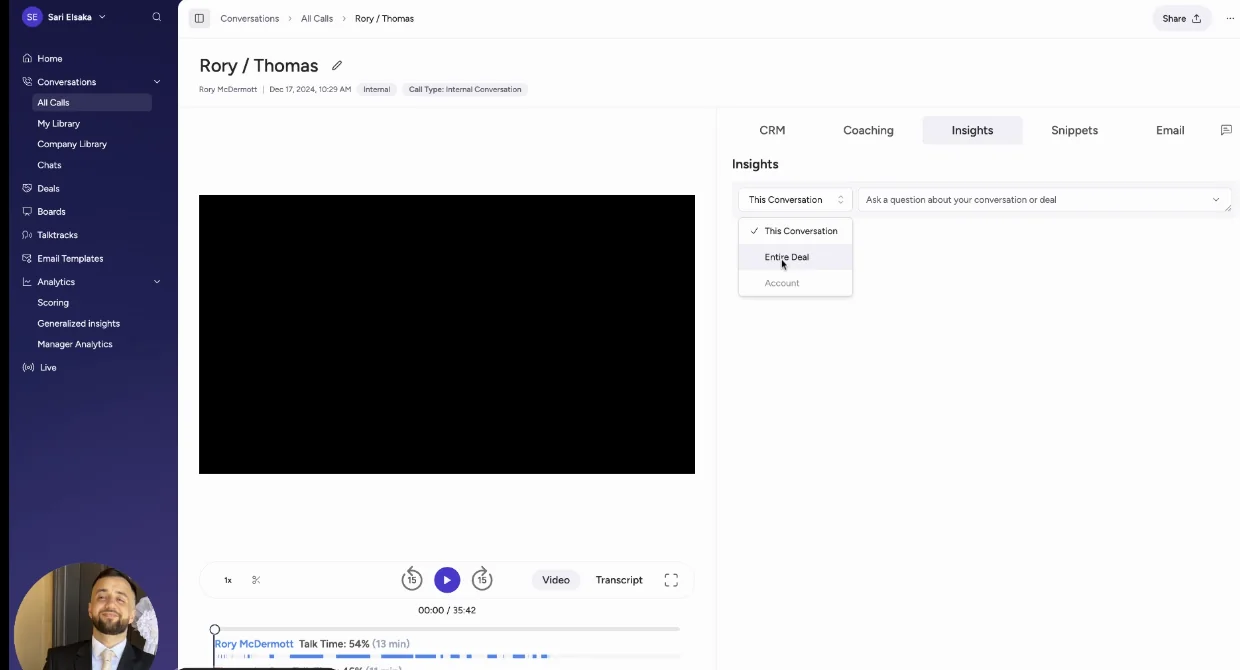Select the Entire Deal option
The height and width of the screenshot is (670, 1240).
(x=795, y=257)
